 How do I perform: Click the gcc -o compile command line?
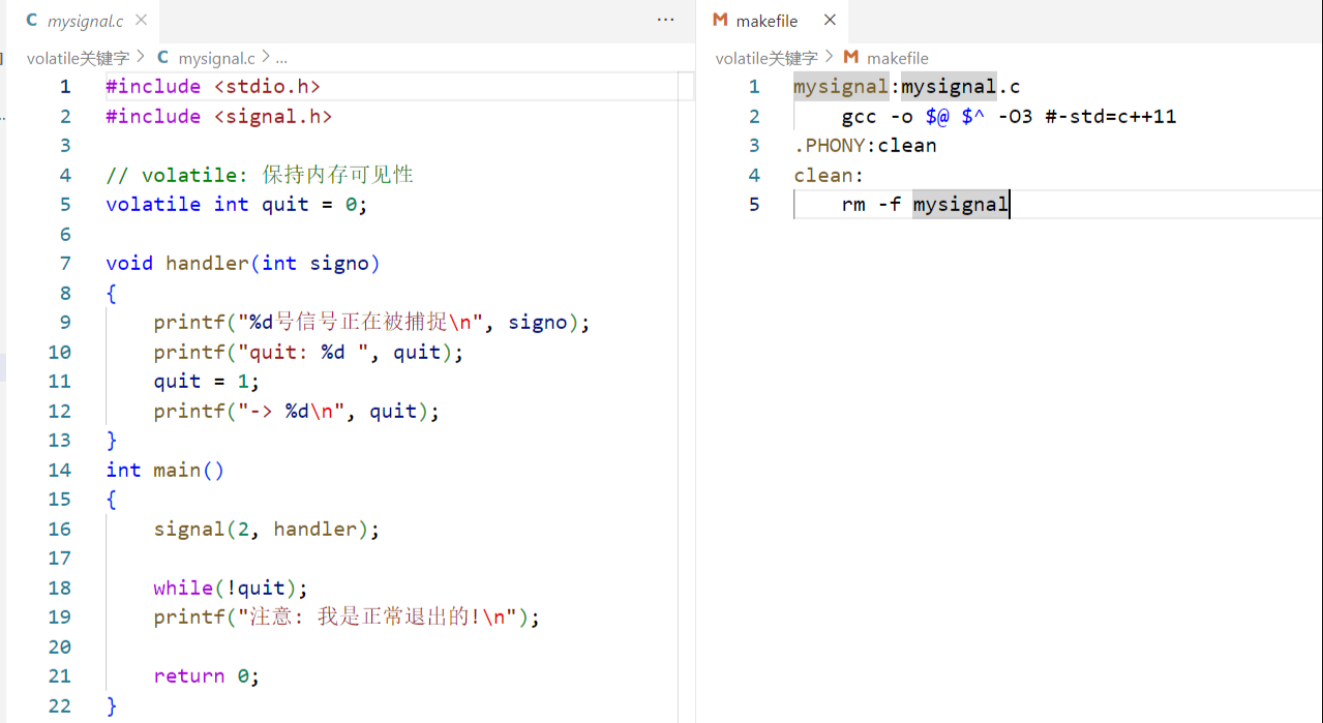(x=1009, y=116)
